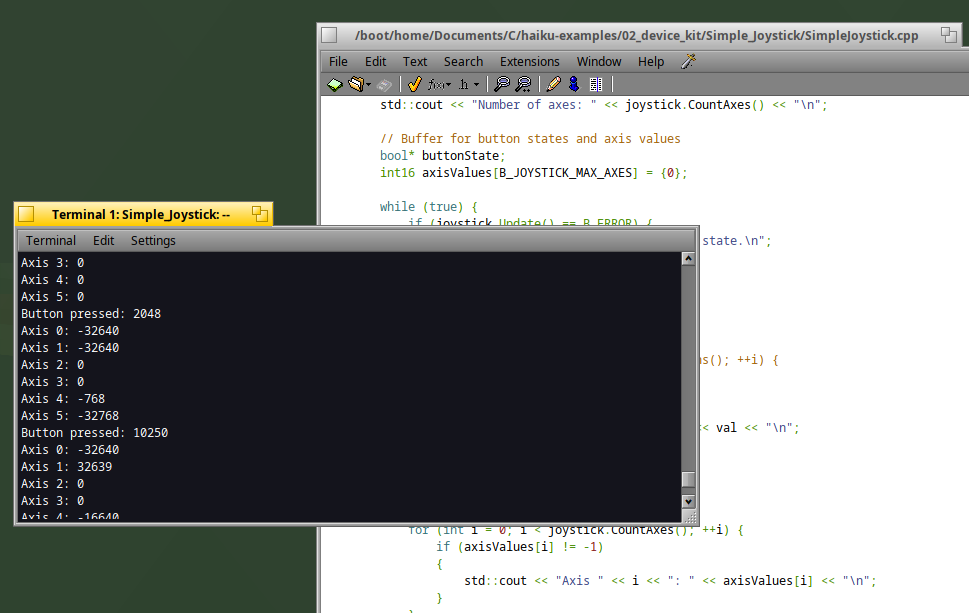Click the Find magnifier icon

(502, 84)
